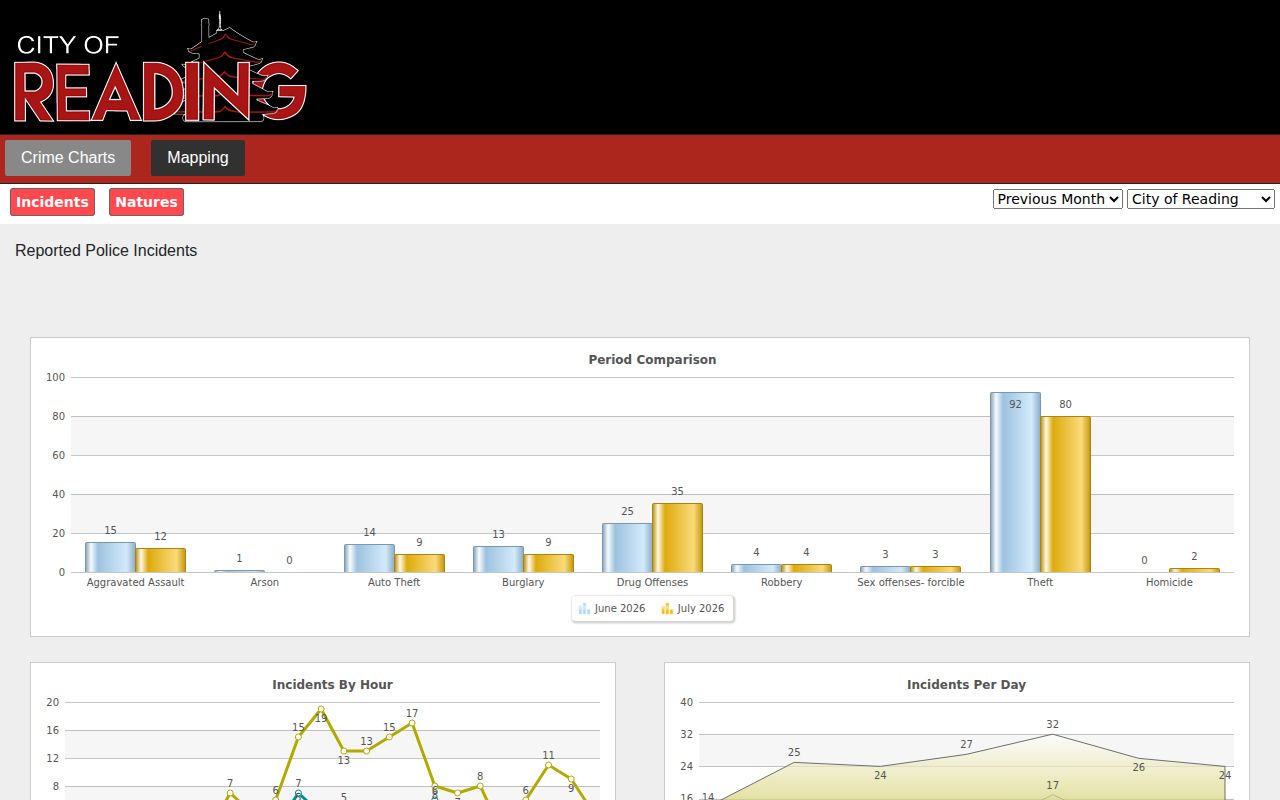Image resolution: width=1280 pixels, height=800 pixels.
Task: Click the City of Reading logo
Action: click(160, 68)
